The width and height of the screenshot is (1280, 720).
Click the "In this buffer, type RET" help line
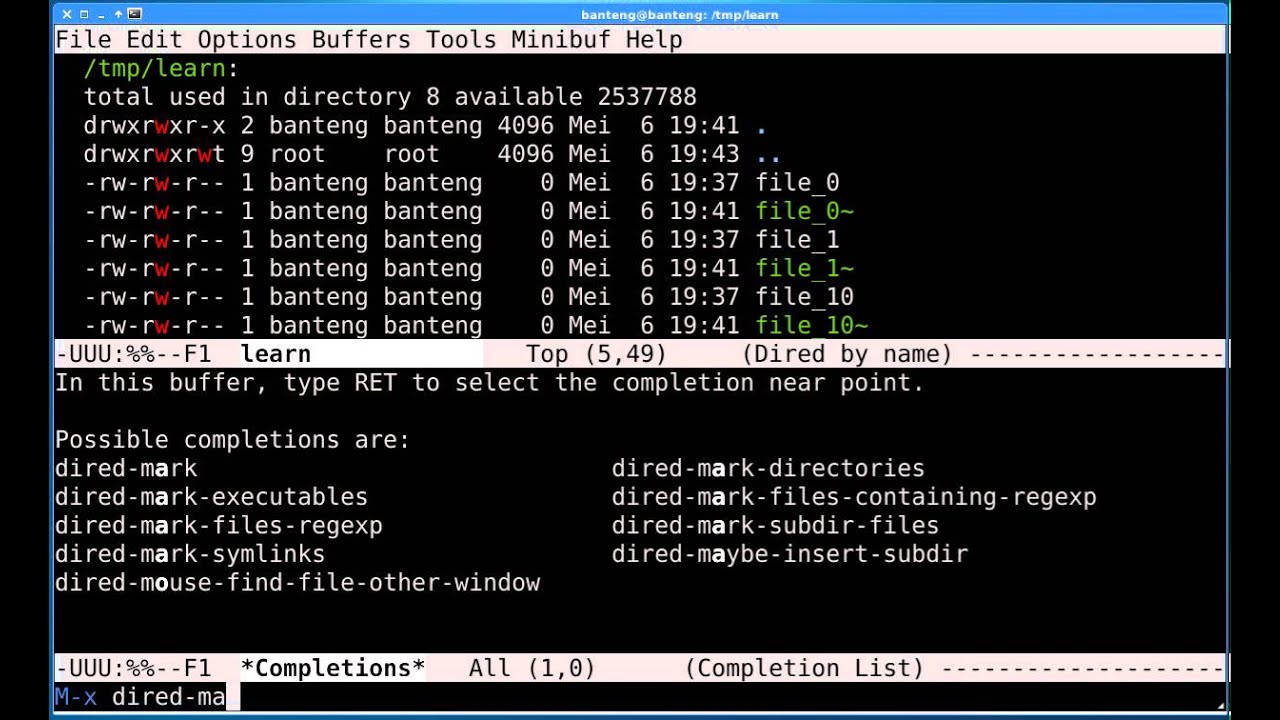(490, 383)
